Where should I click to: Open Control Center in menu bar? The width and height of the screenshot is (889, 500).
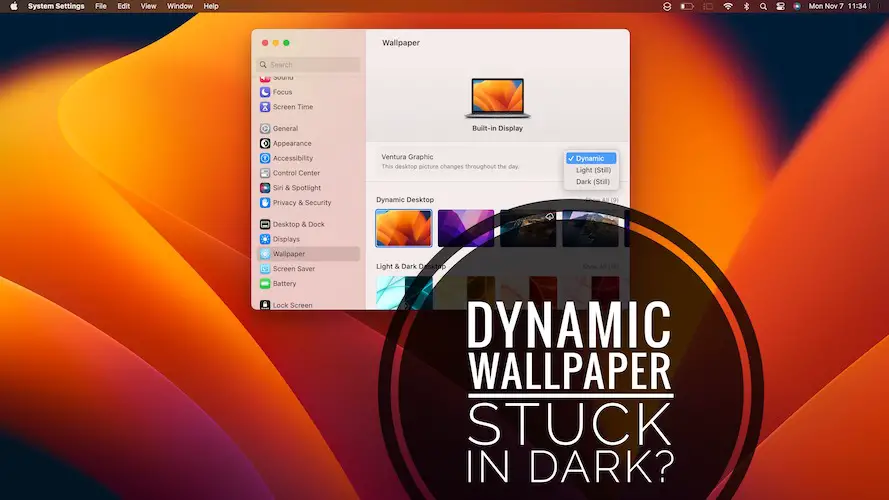point(780,6)
